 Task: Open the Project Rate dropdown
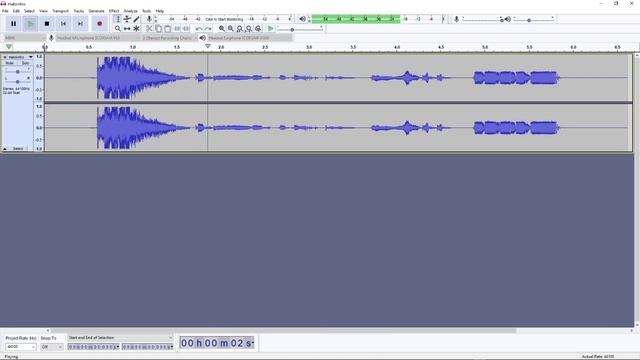[x=20, y=347]
